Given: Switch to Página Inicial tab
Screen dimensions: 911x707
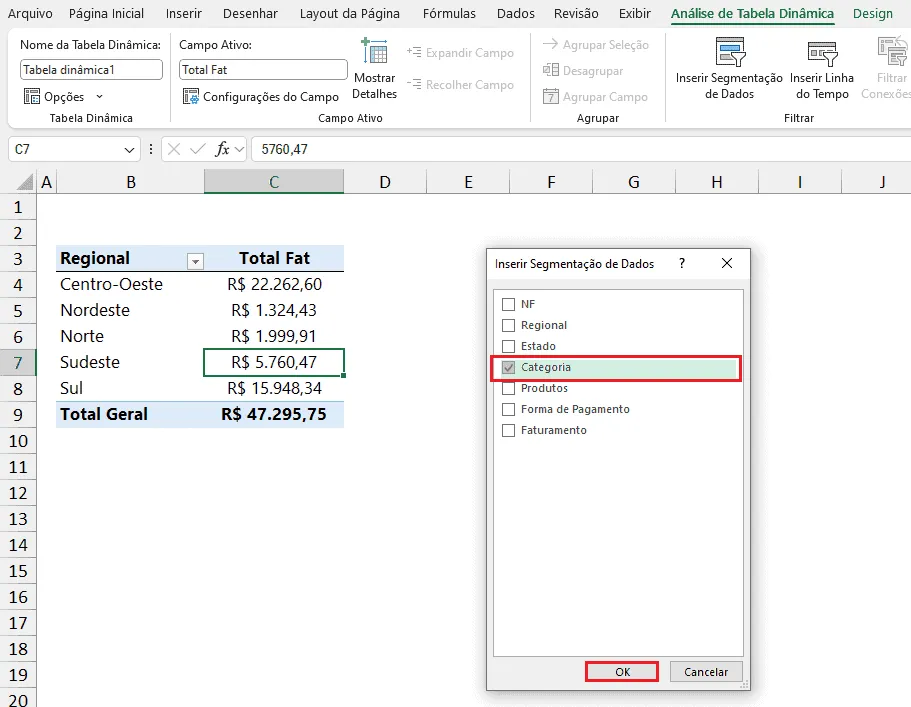Looking at the screenshot, I should 106,13.
